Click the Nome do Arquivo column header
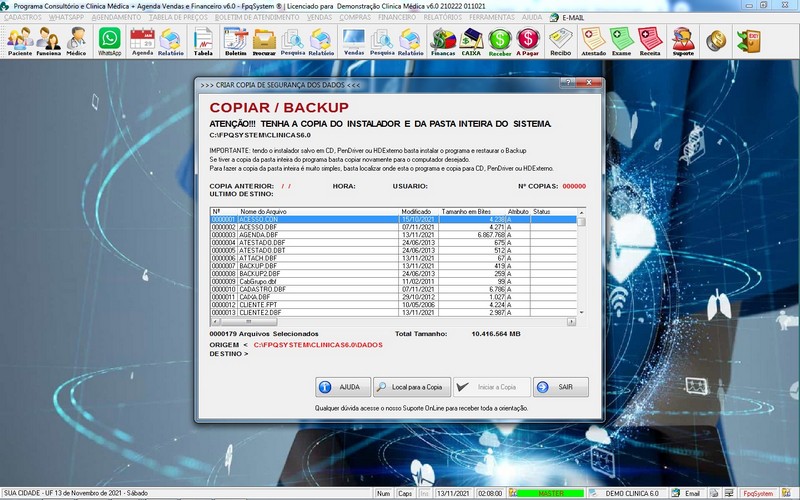 coord(318,211)
